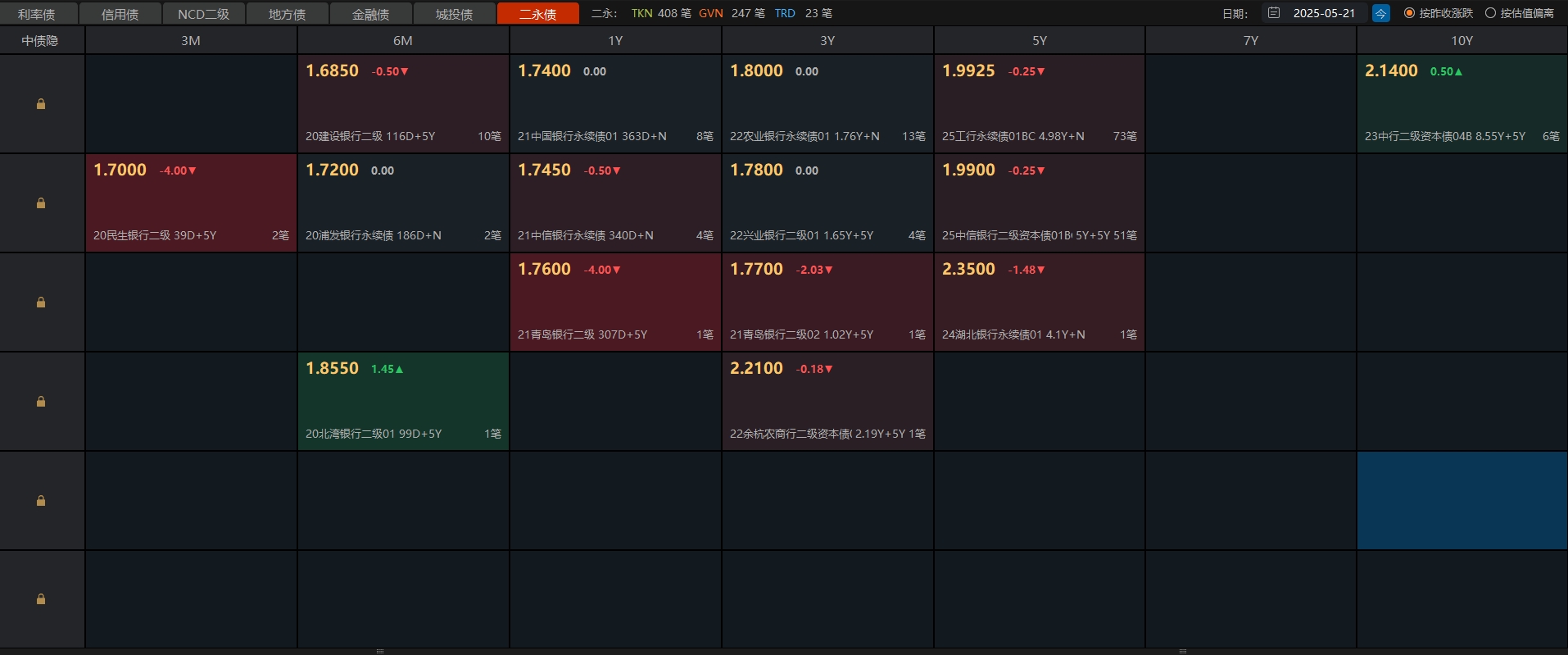Image resolution: width=1568 pixels, height=655 pixels.
Task: Switch to the 利率债 tab
Action: point(37,14)
